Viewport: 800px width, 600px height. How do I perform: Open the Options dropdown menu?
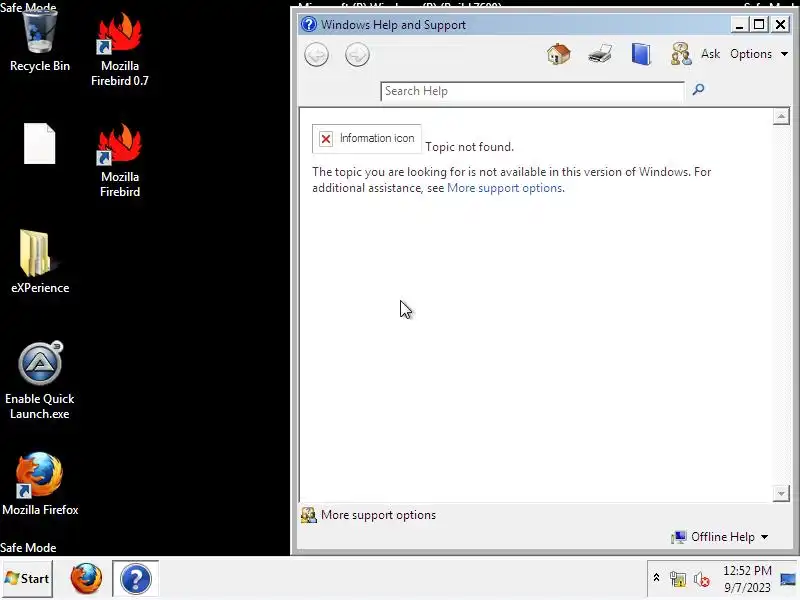[759, 54]
